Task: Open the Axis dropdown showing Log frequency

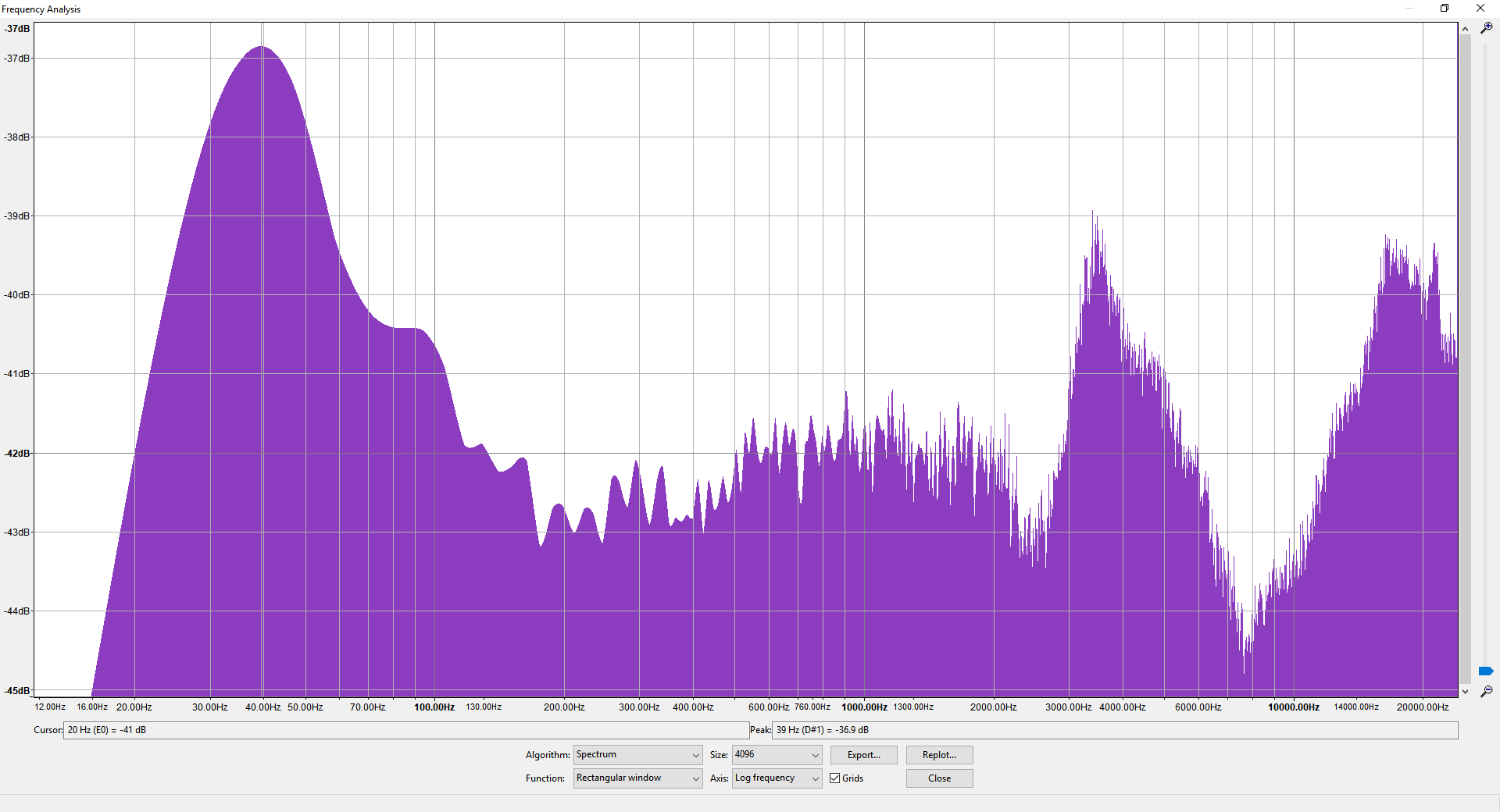Action: coord(777,778)
